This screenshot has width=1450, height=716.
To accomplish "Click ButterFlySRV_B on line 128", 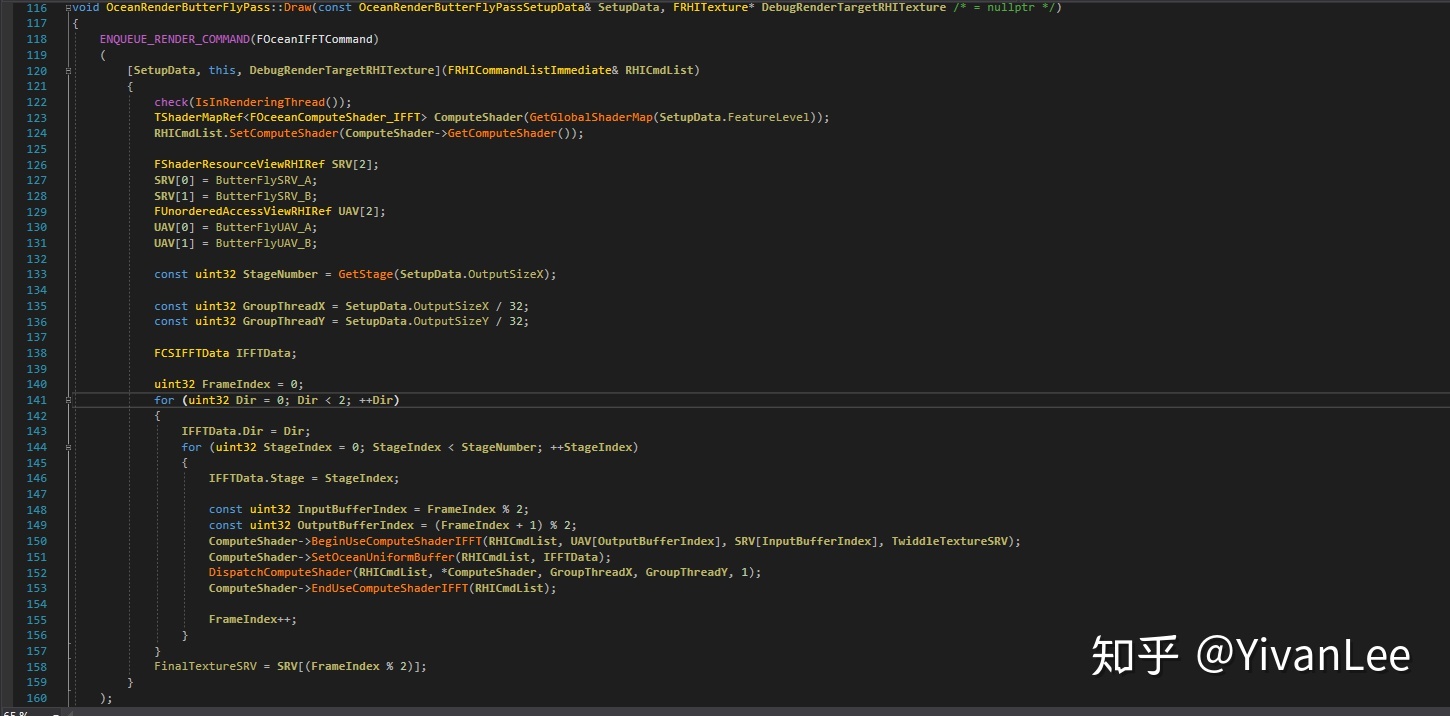I will pos(263,196).
